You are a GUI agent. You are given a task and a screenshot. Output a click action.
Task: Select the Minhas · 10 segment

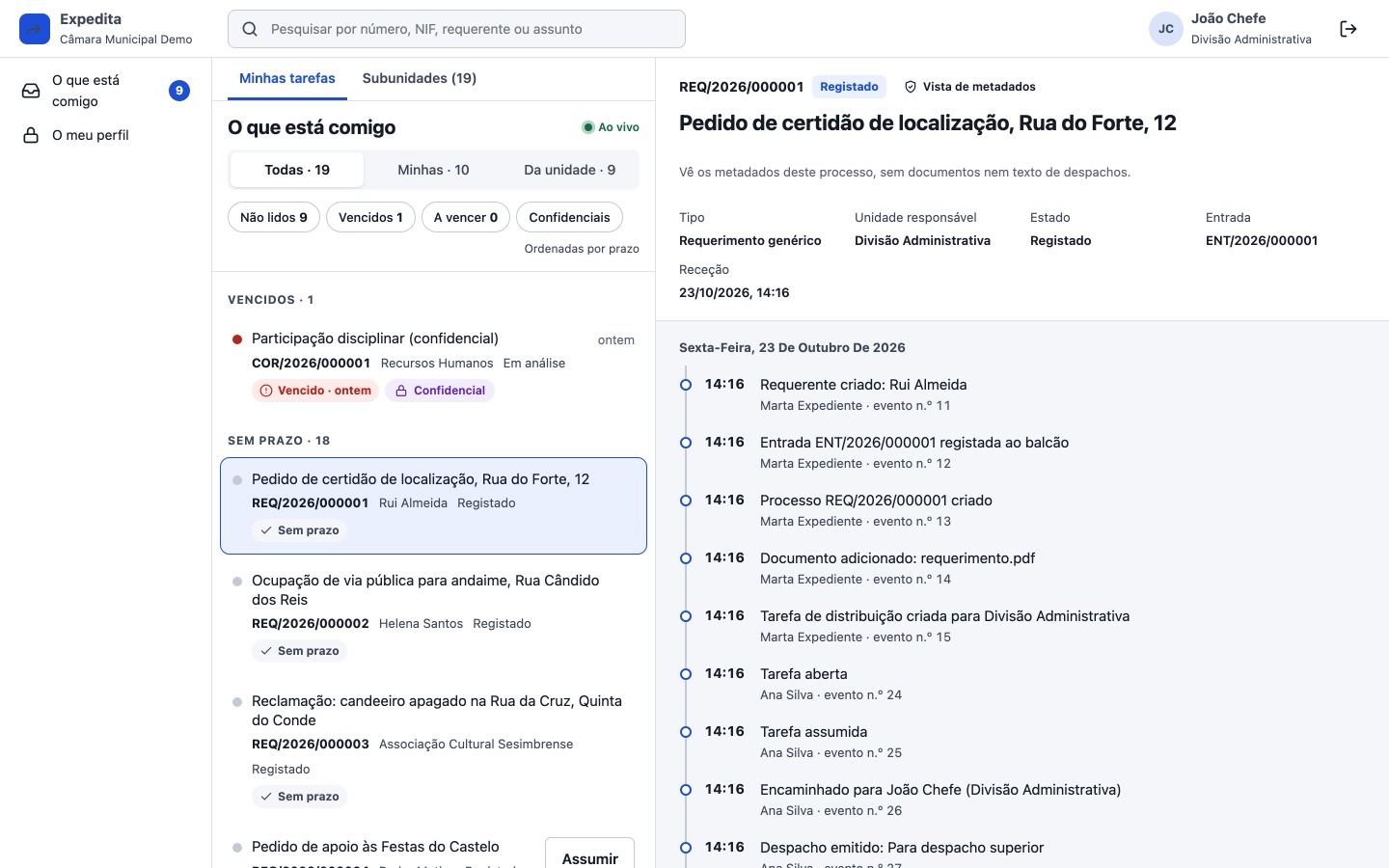tap(433, 170)
